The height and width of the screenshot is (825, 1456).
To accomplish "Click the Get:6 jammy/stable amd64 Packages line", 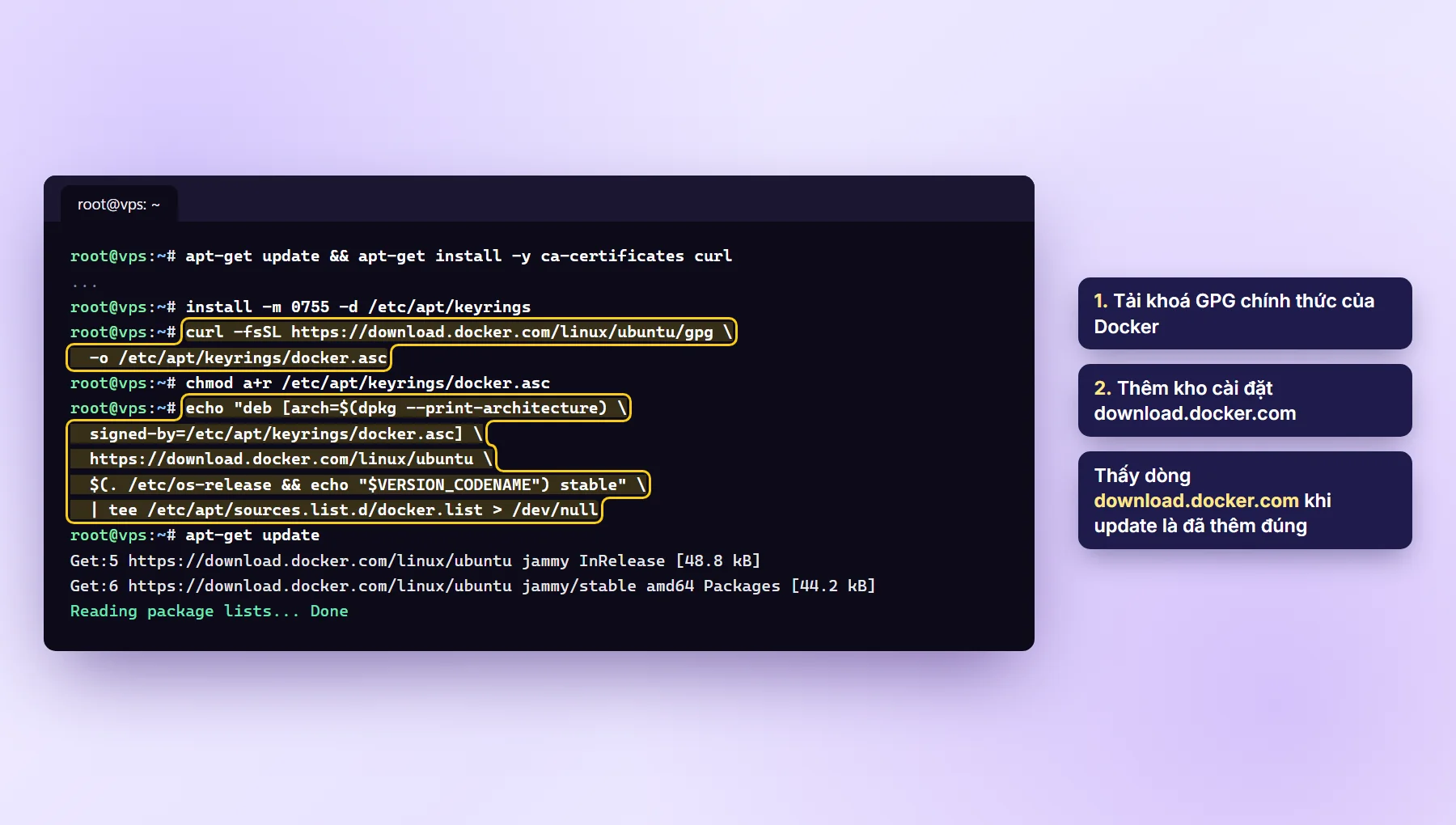I will pyautogui.click(x=472, y=586).
